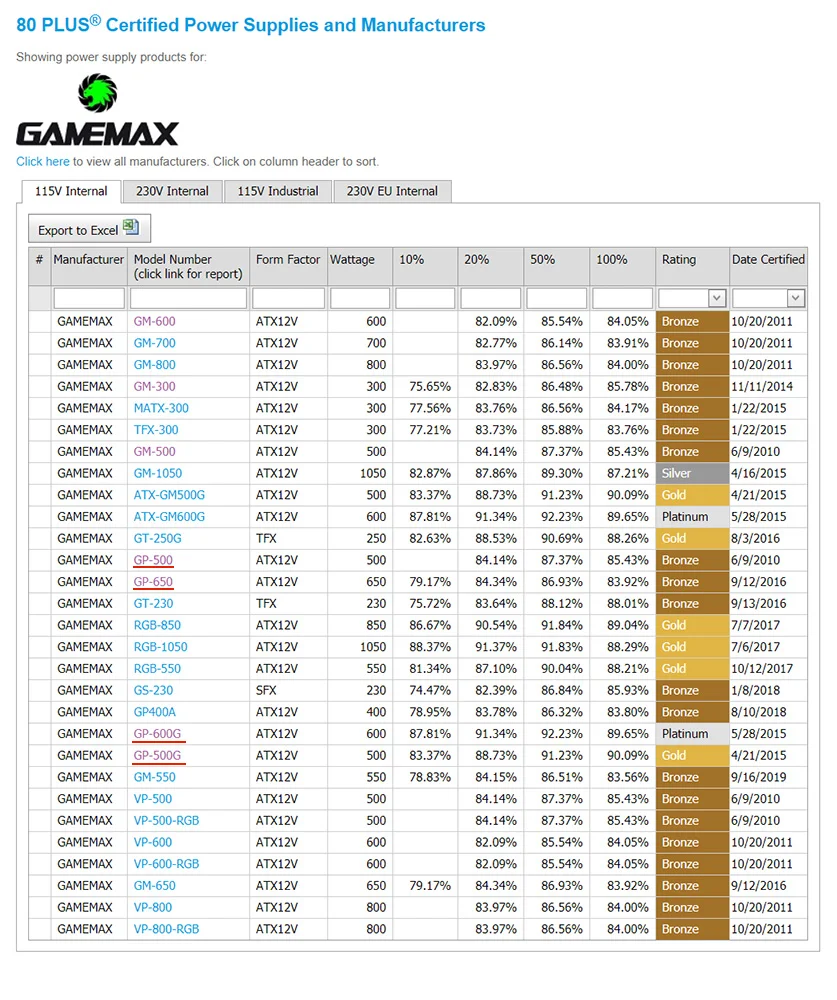This screenshot has width=837, height=1000.
Task: Click the 50% filter input field
Action: [x=556, y=298]
